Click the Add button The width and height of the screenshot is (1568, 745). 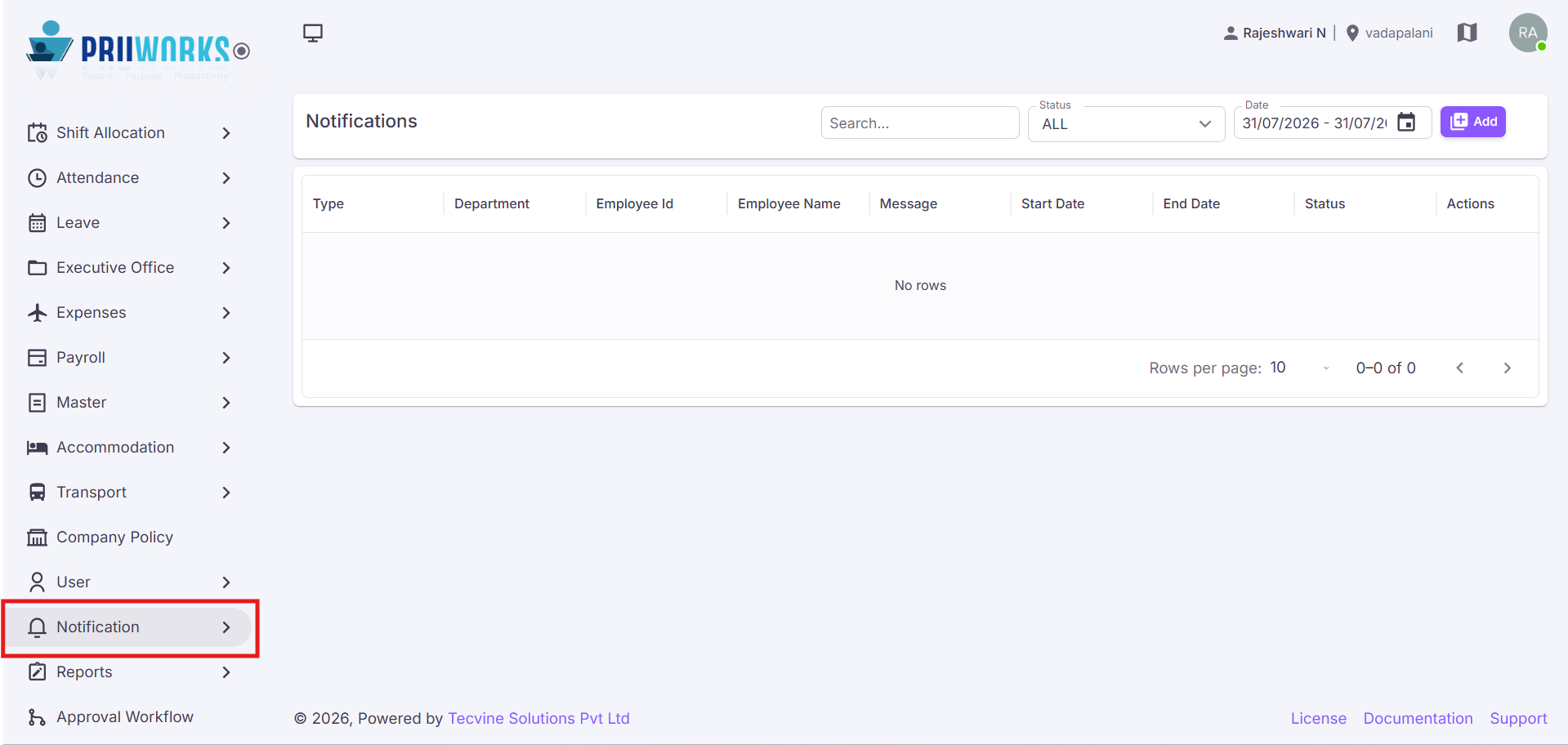(x=1472, y=122)
